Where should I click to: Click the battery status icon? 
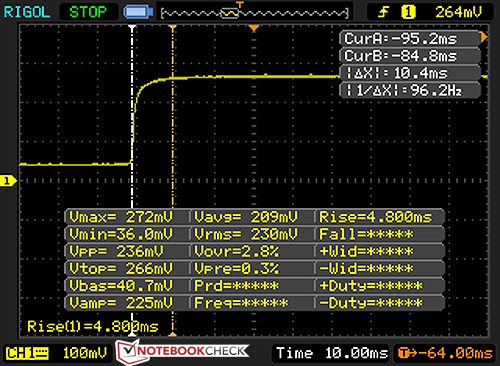tap(138, 12)
